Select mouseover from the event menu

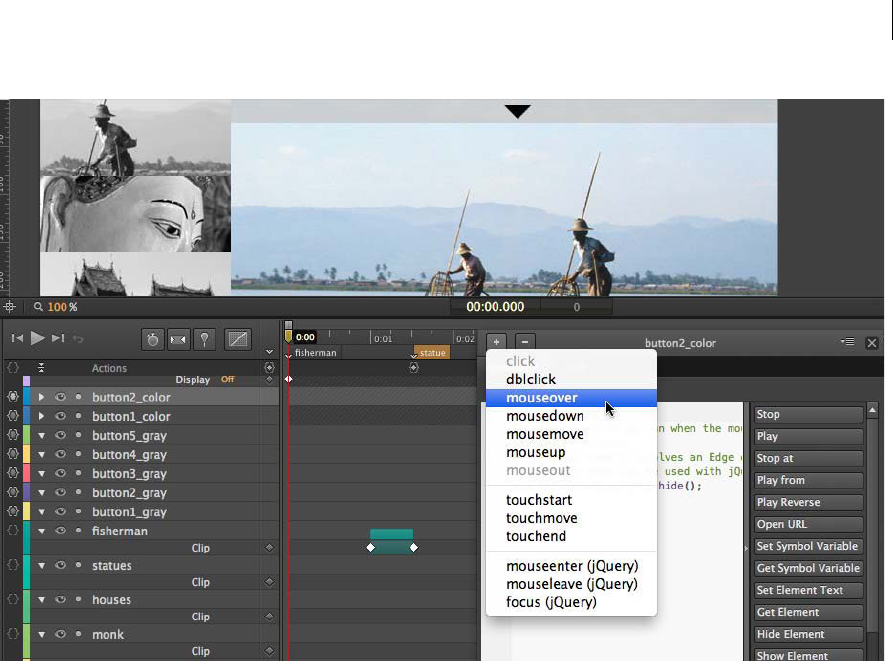pos(542,398)
